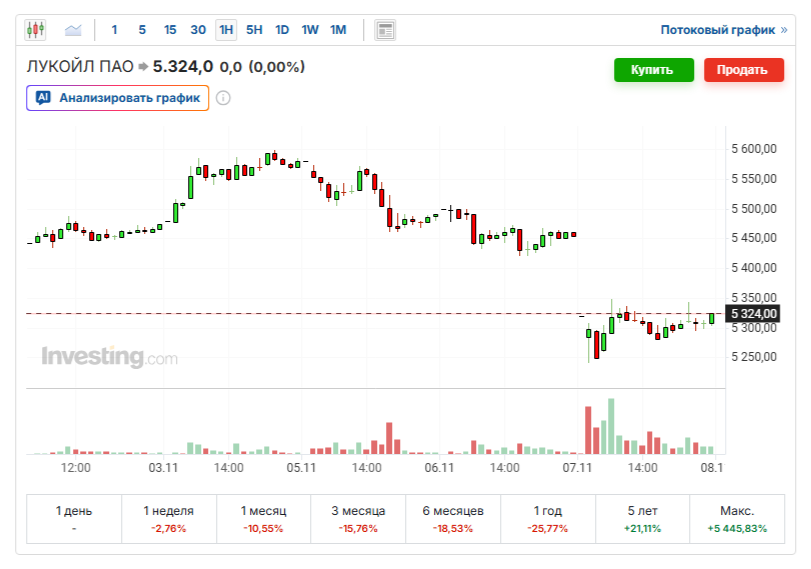Select the 1 день period

pos(74,519)
